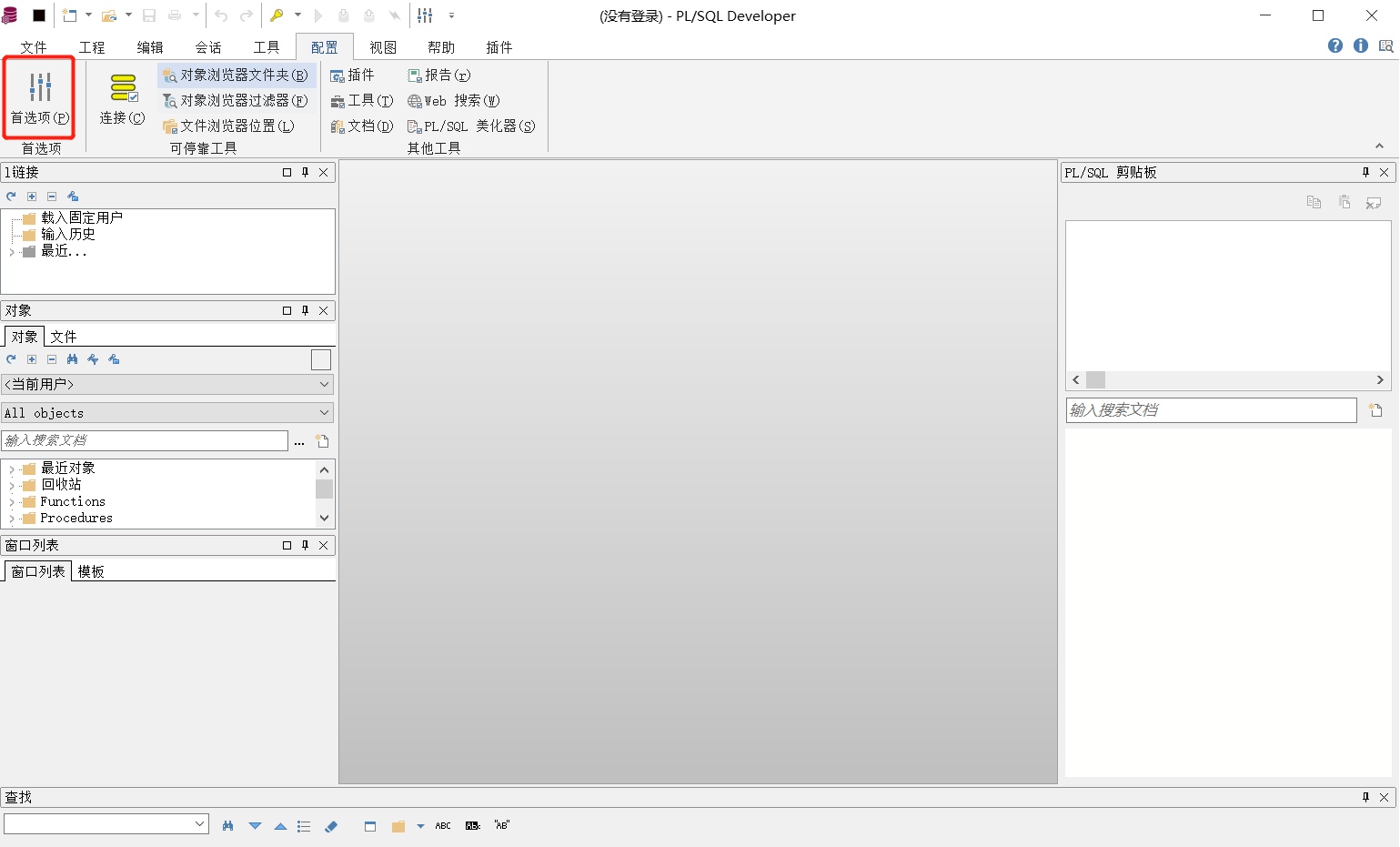
Task: Expand the Procedures folder node
Action: pos(12,519)
